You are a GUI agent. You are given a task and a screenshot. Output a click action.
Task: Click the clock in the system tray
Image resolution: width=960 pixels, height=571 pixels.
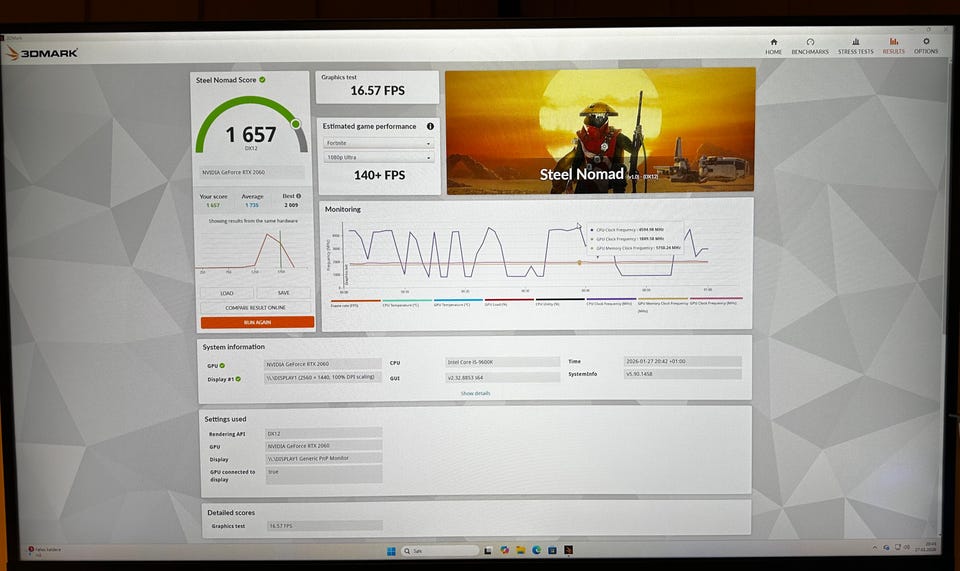pos(926,547)
